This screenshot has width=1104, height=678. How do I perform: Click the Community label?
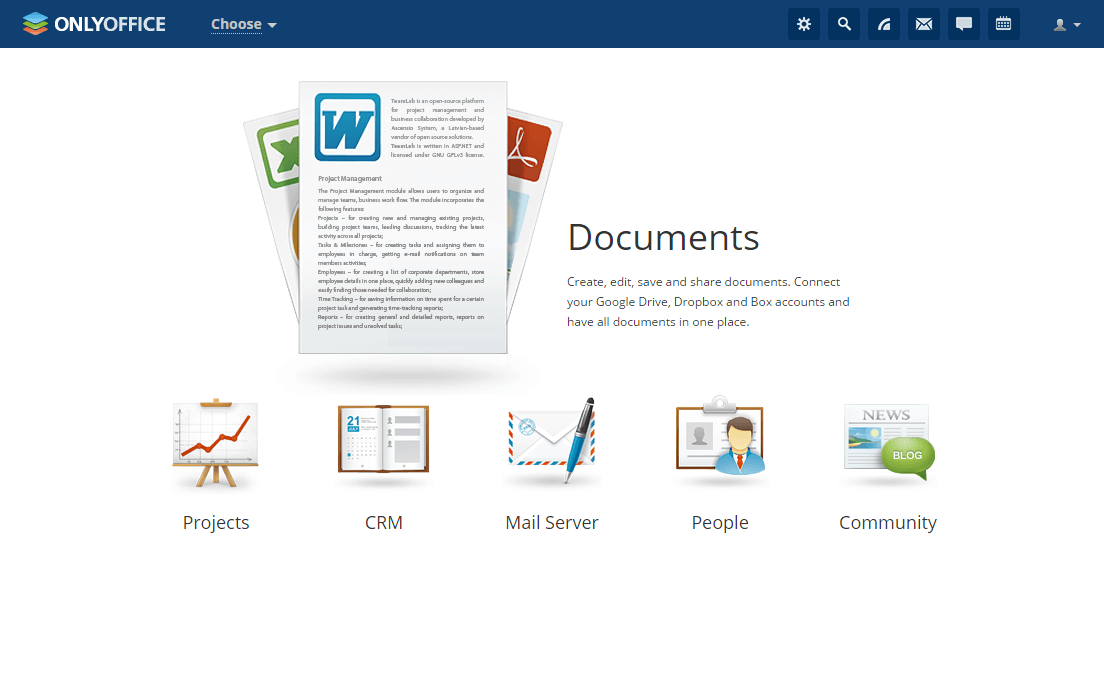[x=888, y=522]
